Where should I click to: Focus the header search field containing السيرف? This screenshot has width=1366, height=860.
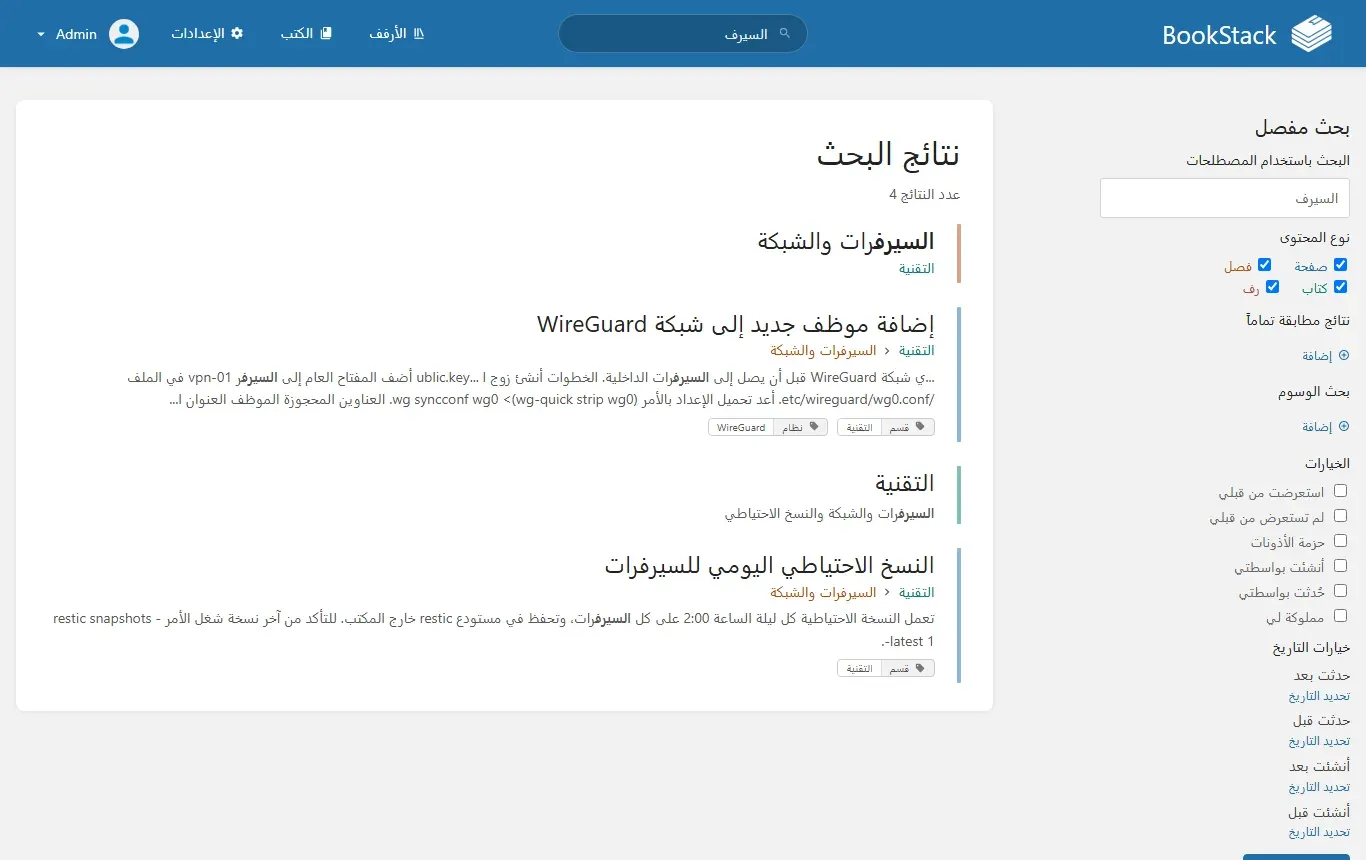683,34
